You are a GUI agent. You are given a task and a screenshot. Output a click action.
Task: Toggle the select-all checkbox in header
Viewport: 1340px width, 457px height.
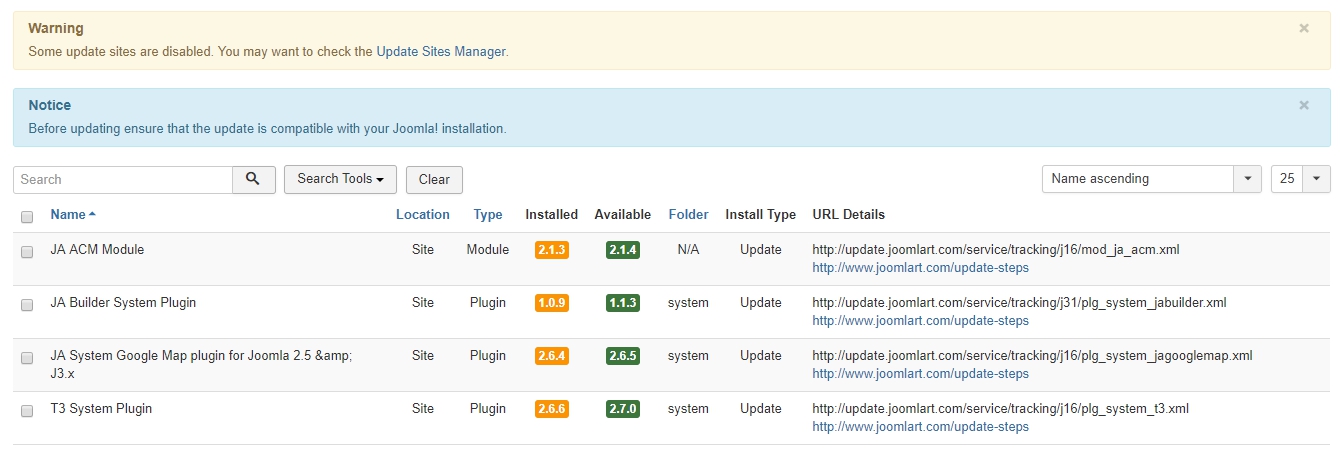[27, 216]
